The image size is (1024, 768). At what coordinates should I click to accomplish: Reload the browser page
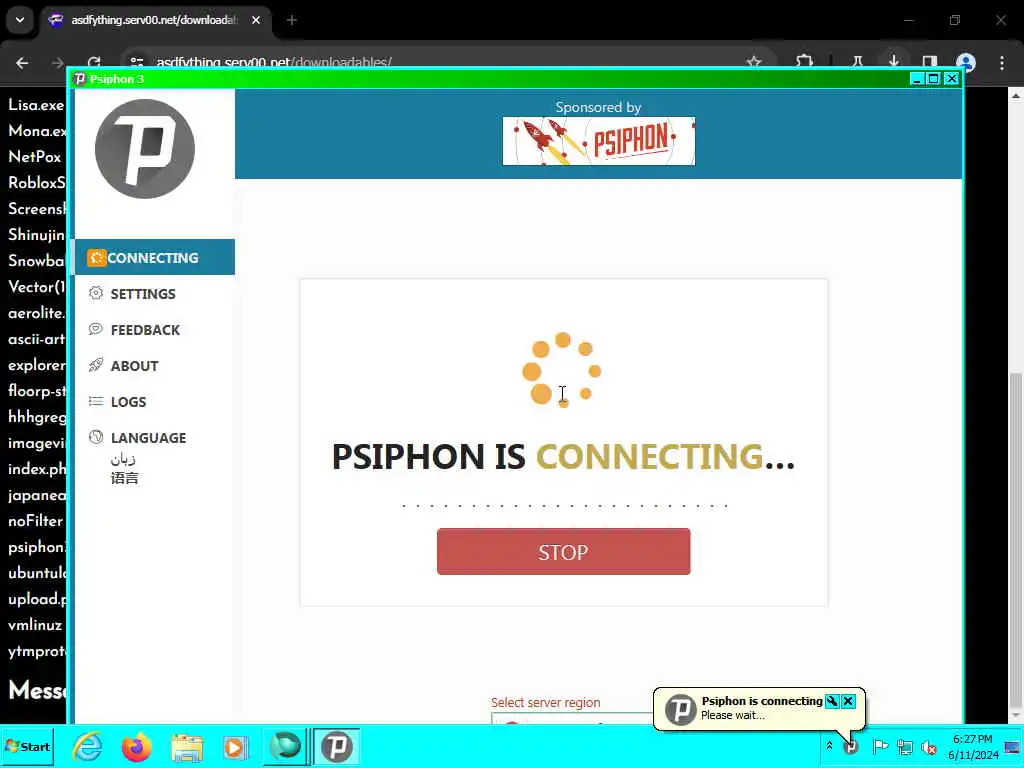coord(94,63)
